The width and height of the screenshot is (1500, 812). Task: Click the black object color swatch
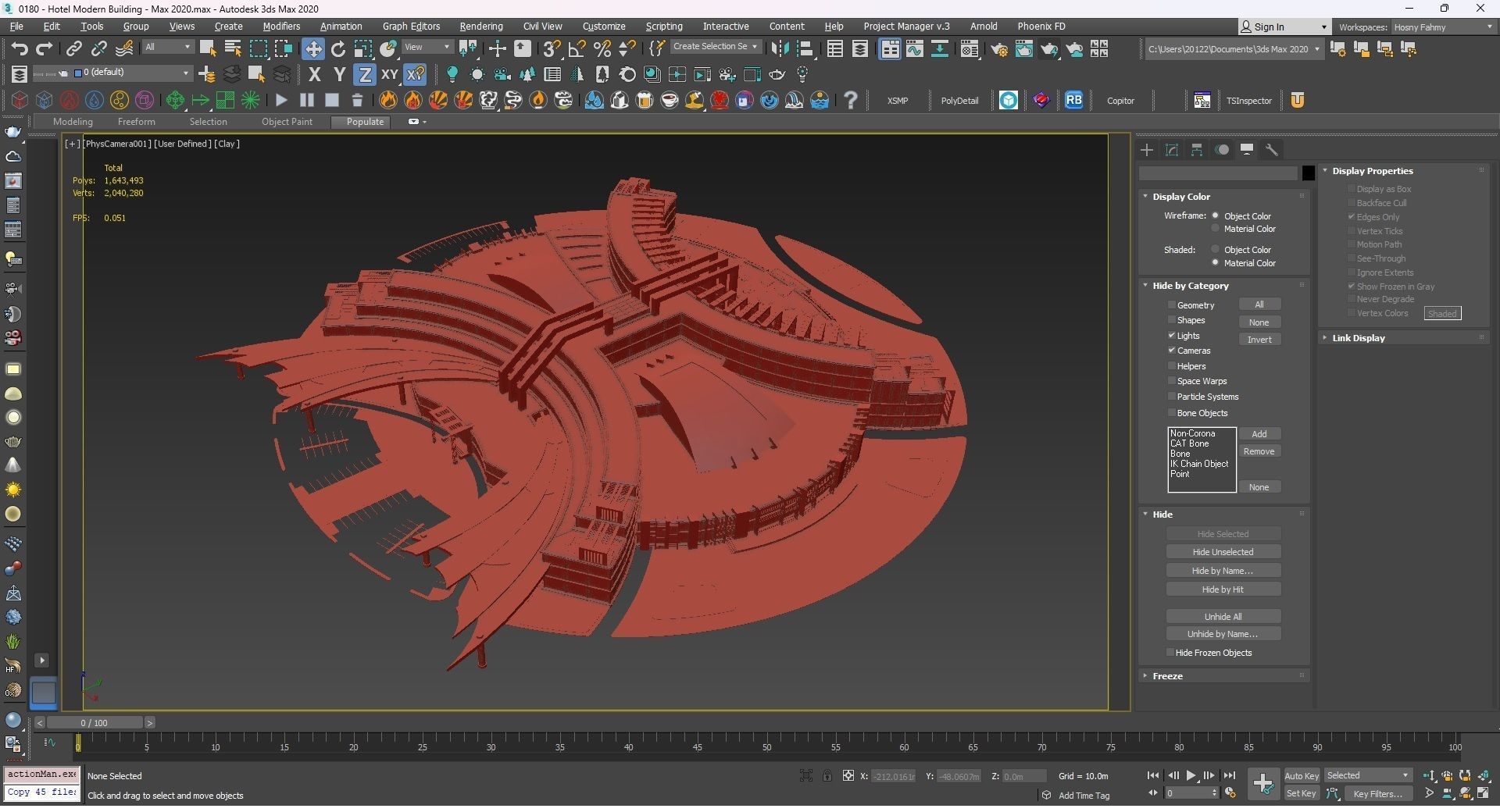tap(1308, 173)
